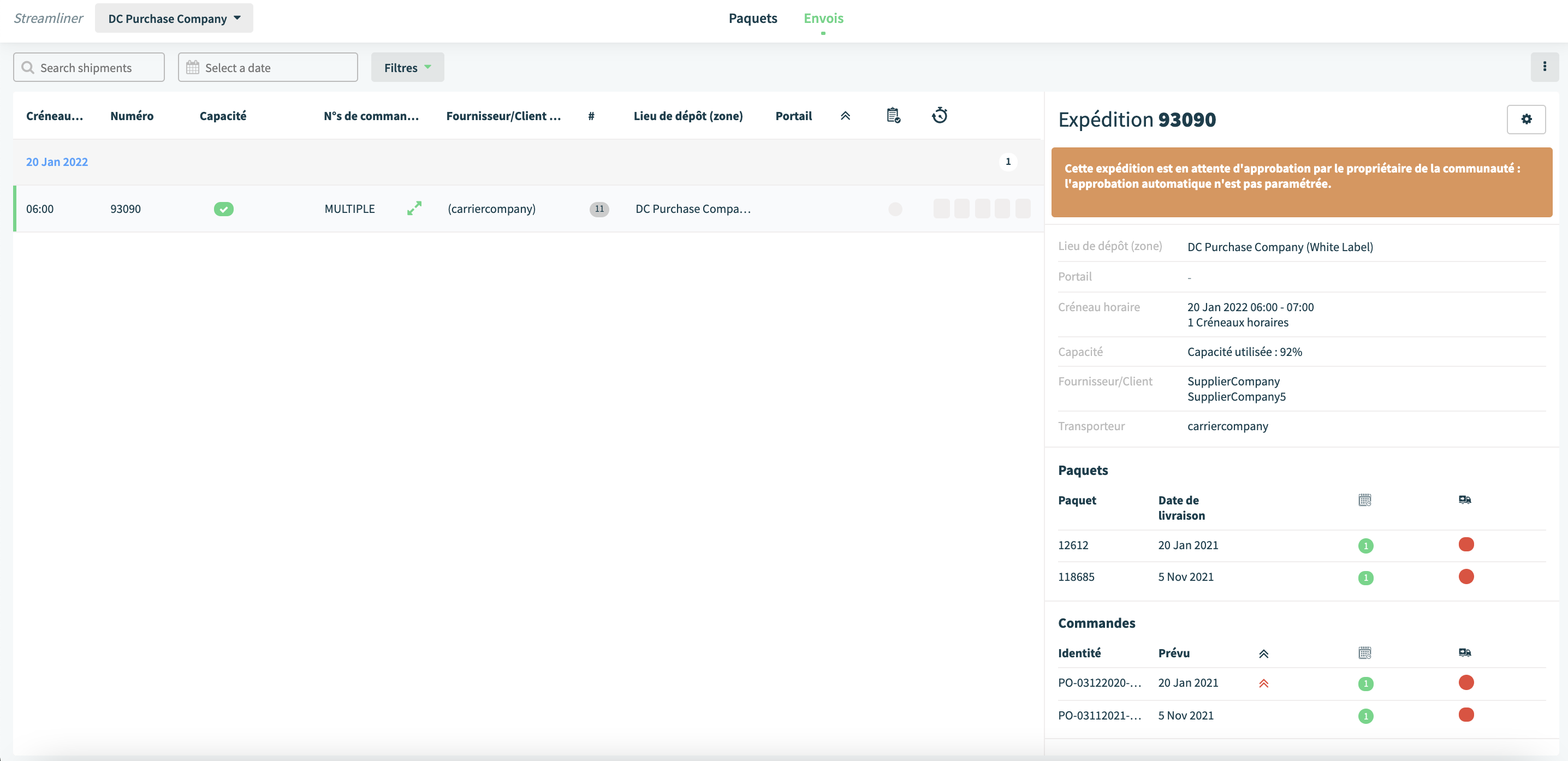The height and width of the screenshot is (761, 1568).
Task: Click the Capacité utilisée : 92% value
Action: [1244, 352]
